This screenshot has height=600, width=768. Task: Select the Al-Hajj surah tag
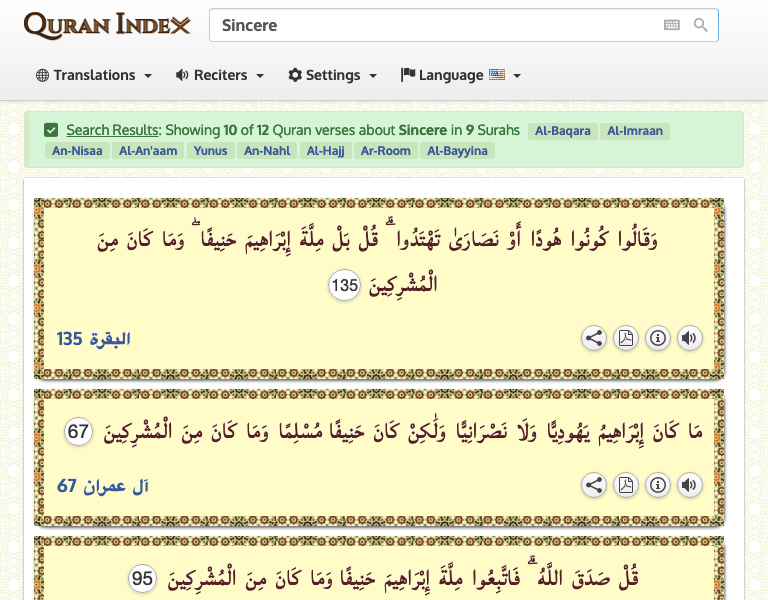(x=325, y=151)
